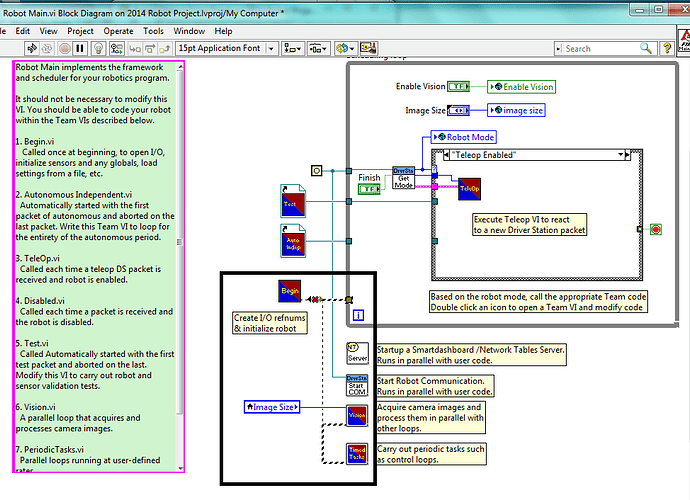Click the Execute Teleop VI comment label

(x=529, y=224)
